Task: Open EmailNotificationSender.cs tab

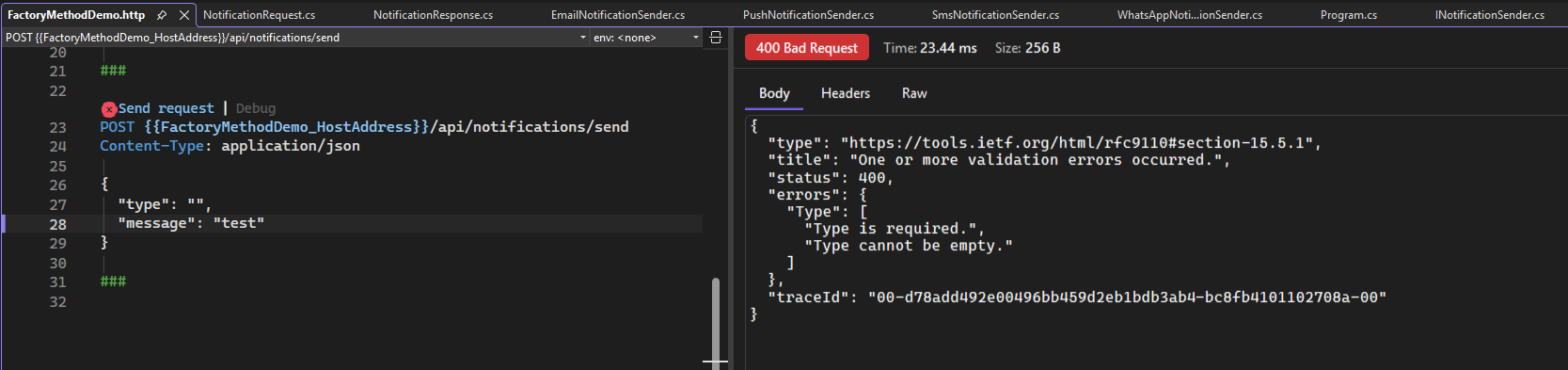Action: pyautogui.click(x=618, y=15)
